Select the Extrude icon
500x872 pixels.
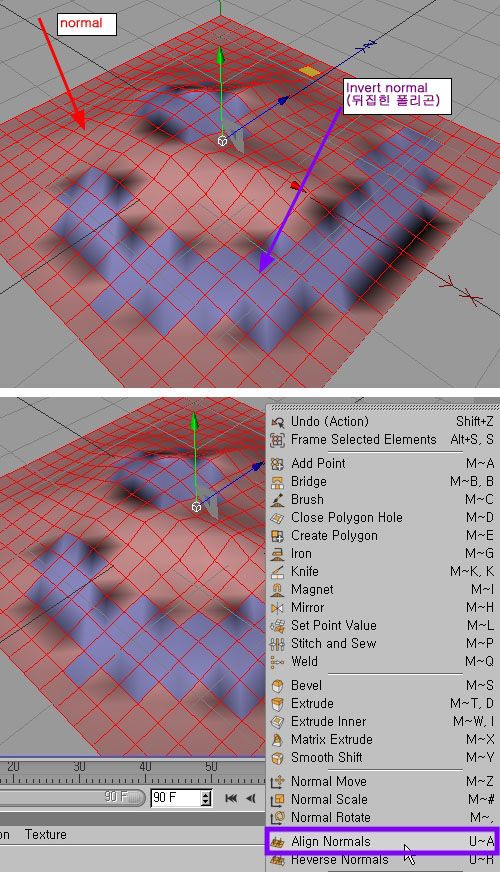tap(277, 703)
